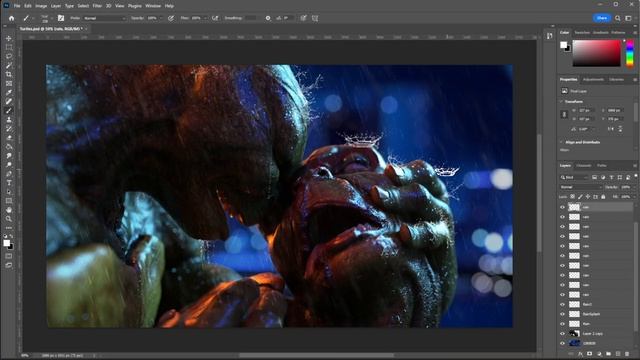Select the Zoom tool in the toolbox
This screenshot has height=360, width=640.
click(9, 219)
